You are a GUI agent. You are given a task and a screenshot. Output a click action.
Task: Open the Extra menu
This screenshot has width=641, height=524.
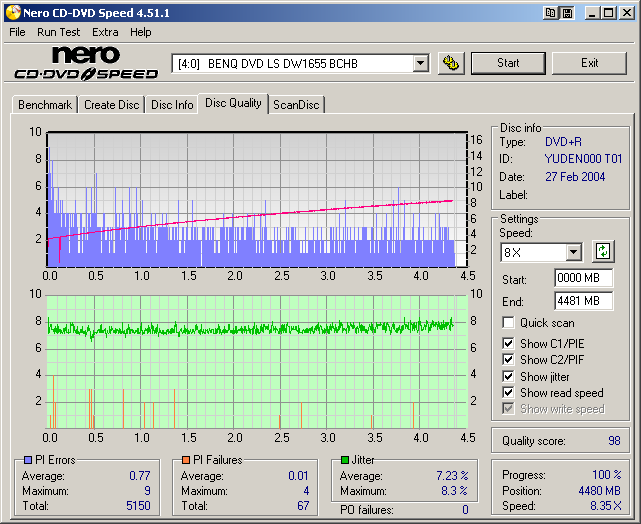(x=105, y=32)
